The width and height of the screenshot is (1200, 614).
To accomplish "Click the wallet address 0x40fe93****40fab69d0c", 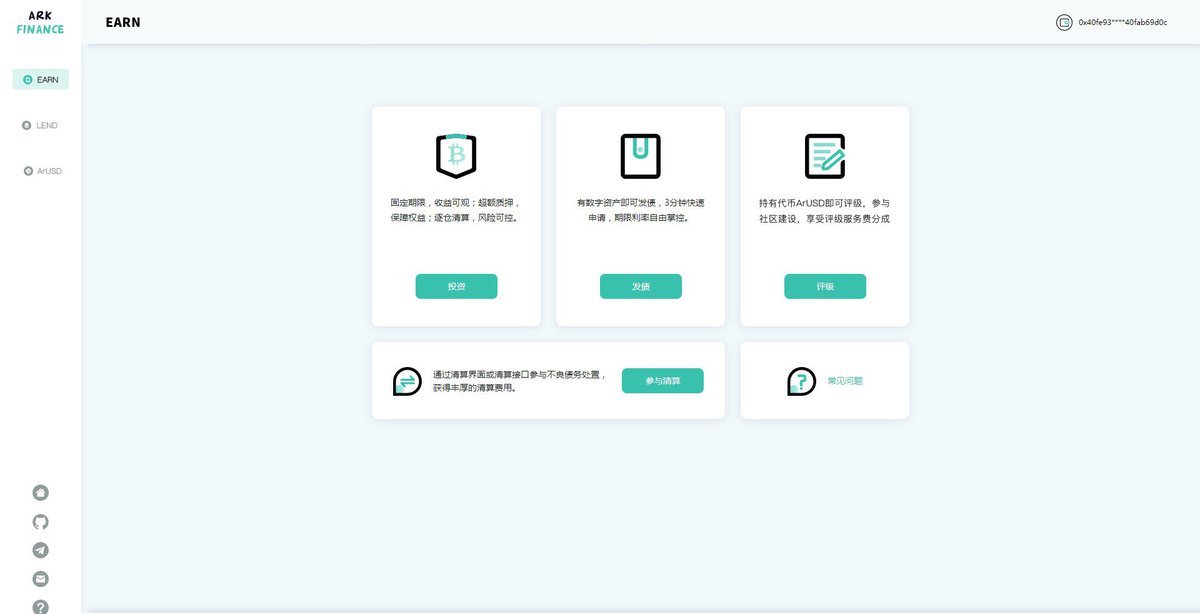I will (1120, 21).
